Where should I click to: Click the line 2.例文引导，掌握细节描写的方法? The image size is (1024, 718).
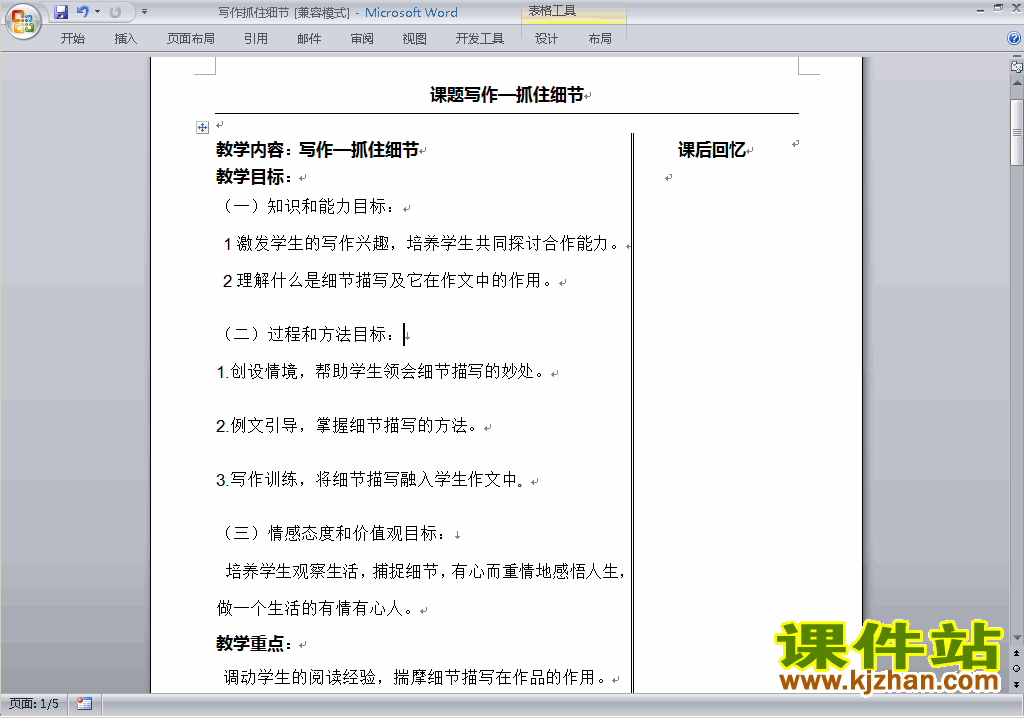click(x=347, y=426)
